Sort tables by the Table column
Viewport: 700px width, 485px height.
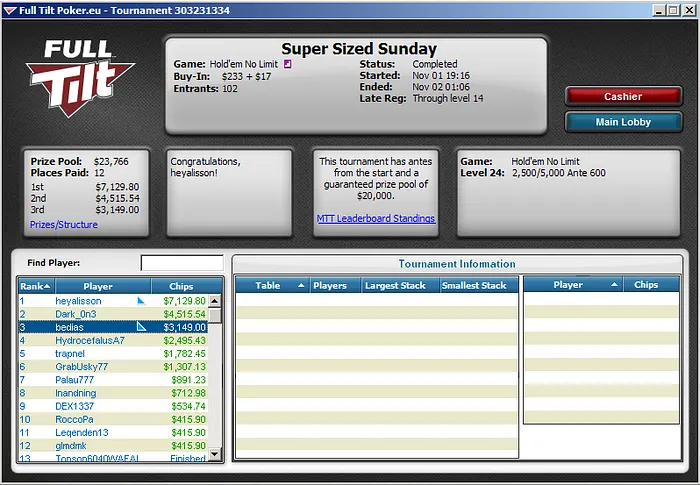268,285
